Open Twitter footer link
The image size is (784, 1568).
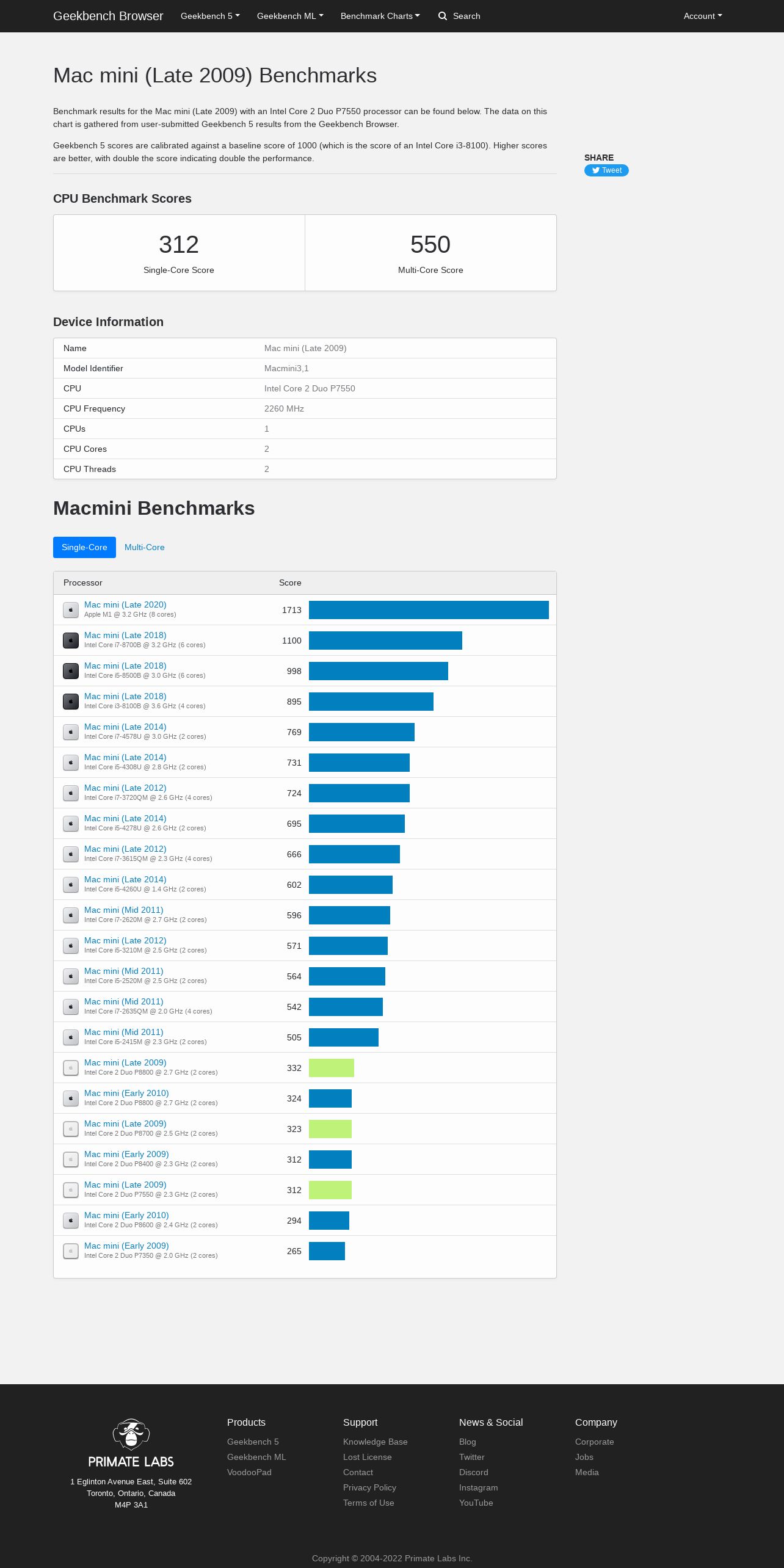point(472,1457)
